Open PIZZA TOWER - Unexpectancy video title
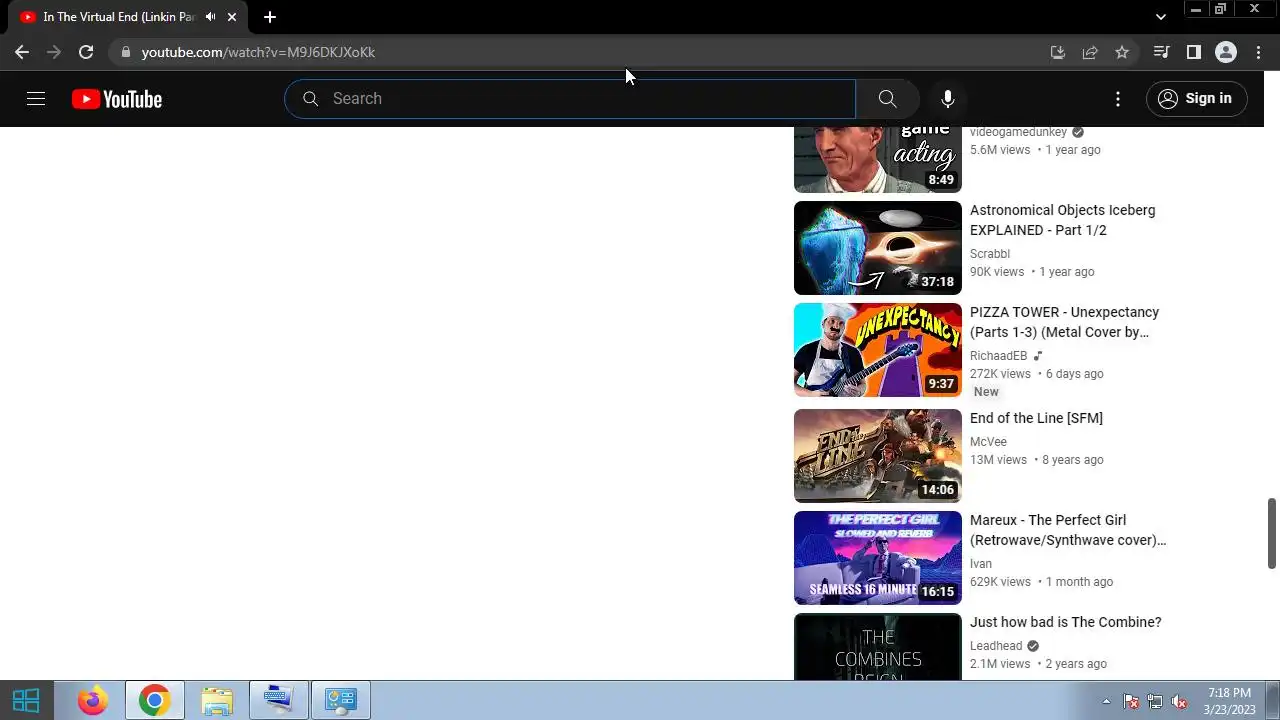 click(x=1064, y=322)
